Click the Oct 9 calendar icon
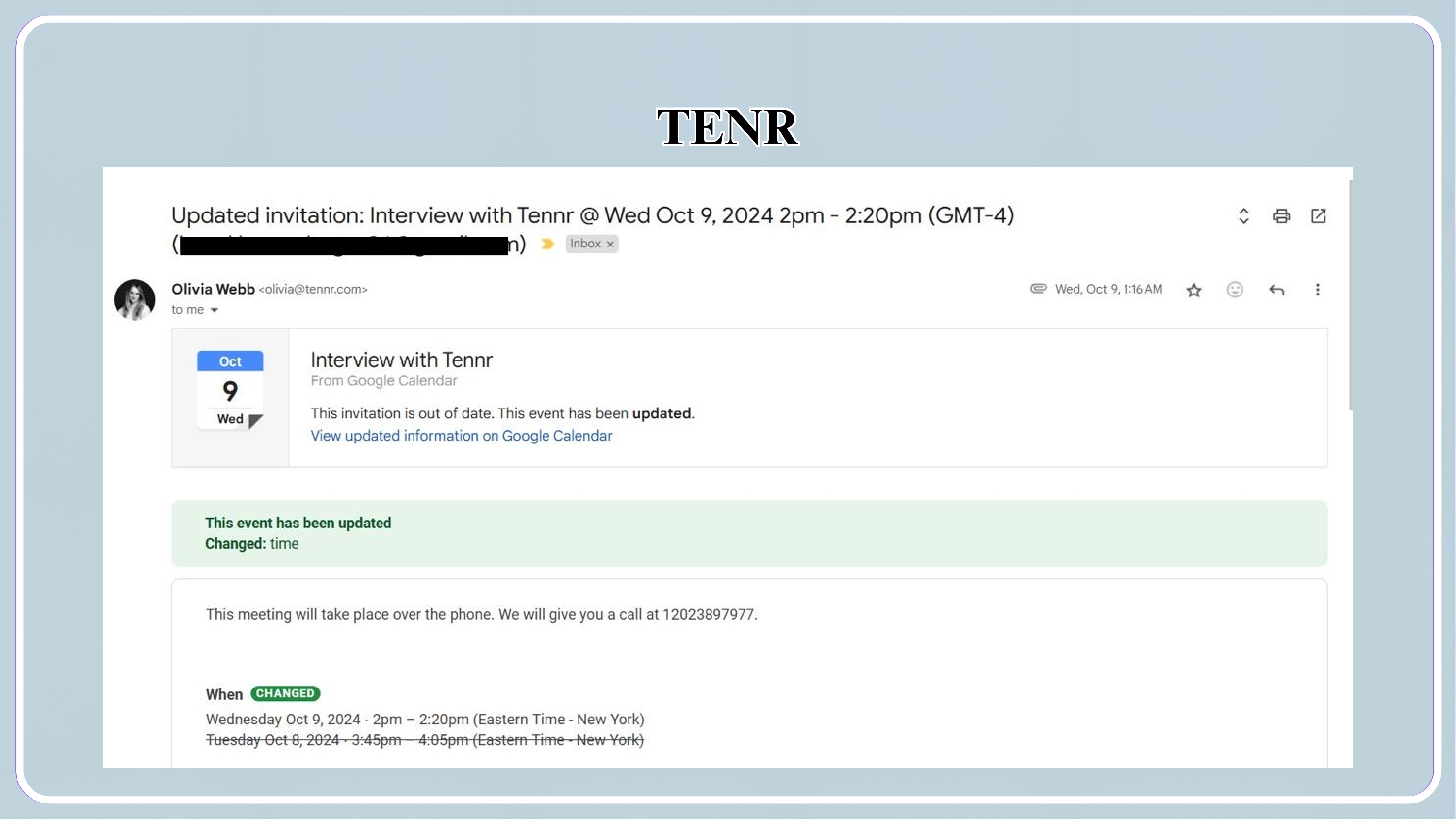Viewport: 1456px width, 819px height. tap(230, 390)
